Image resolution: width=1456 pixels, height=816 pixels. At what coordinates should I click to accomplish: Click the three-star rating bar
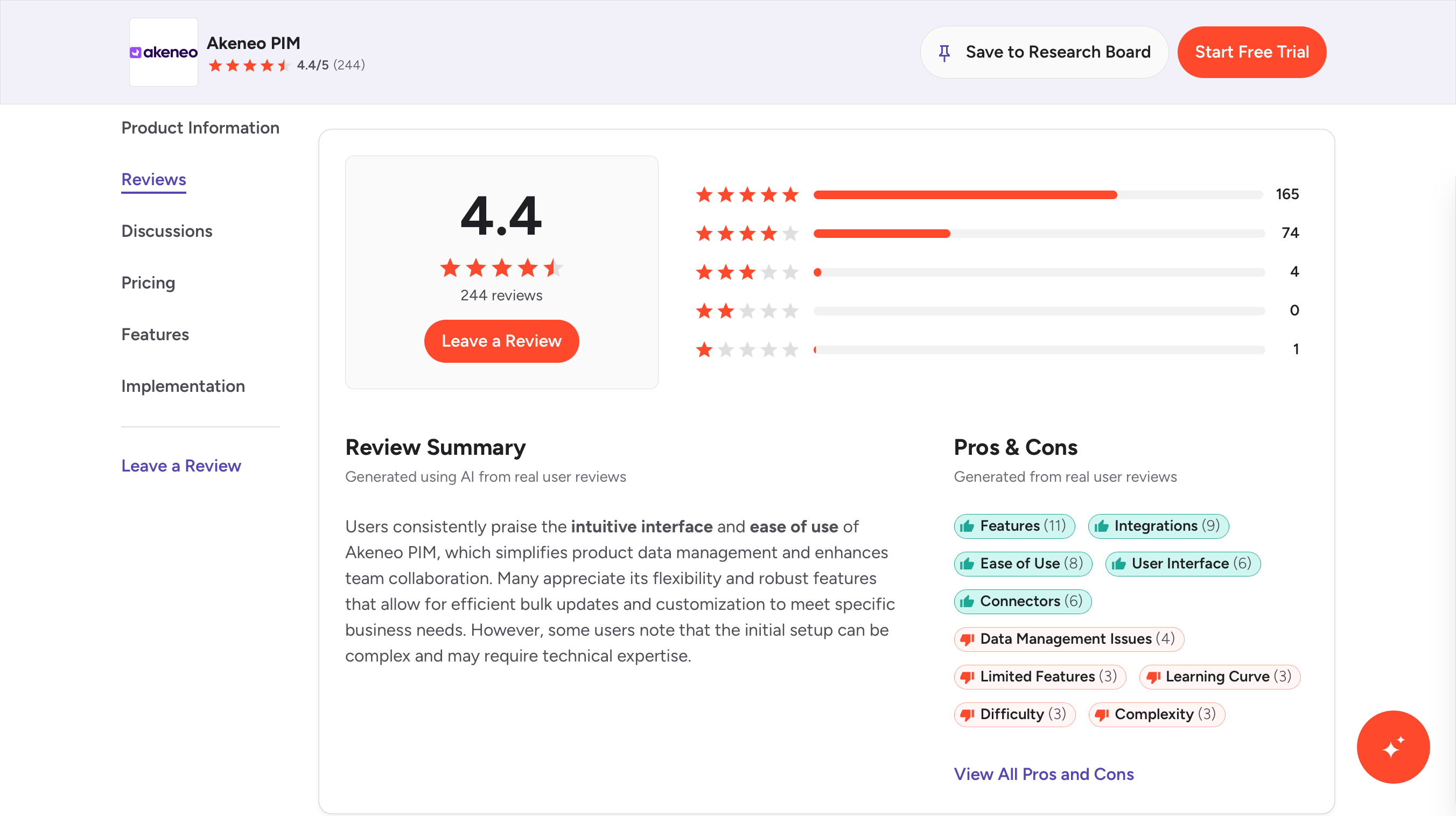pyautogui.click(x=1039, y=272)
